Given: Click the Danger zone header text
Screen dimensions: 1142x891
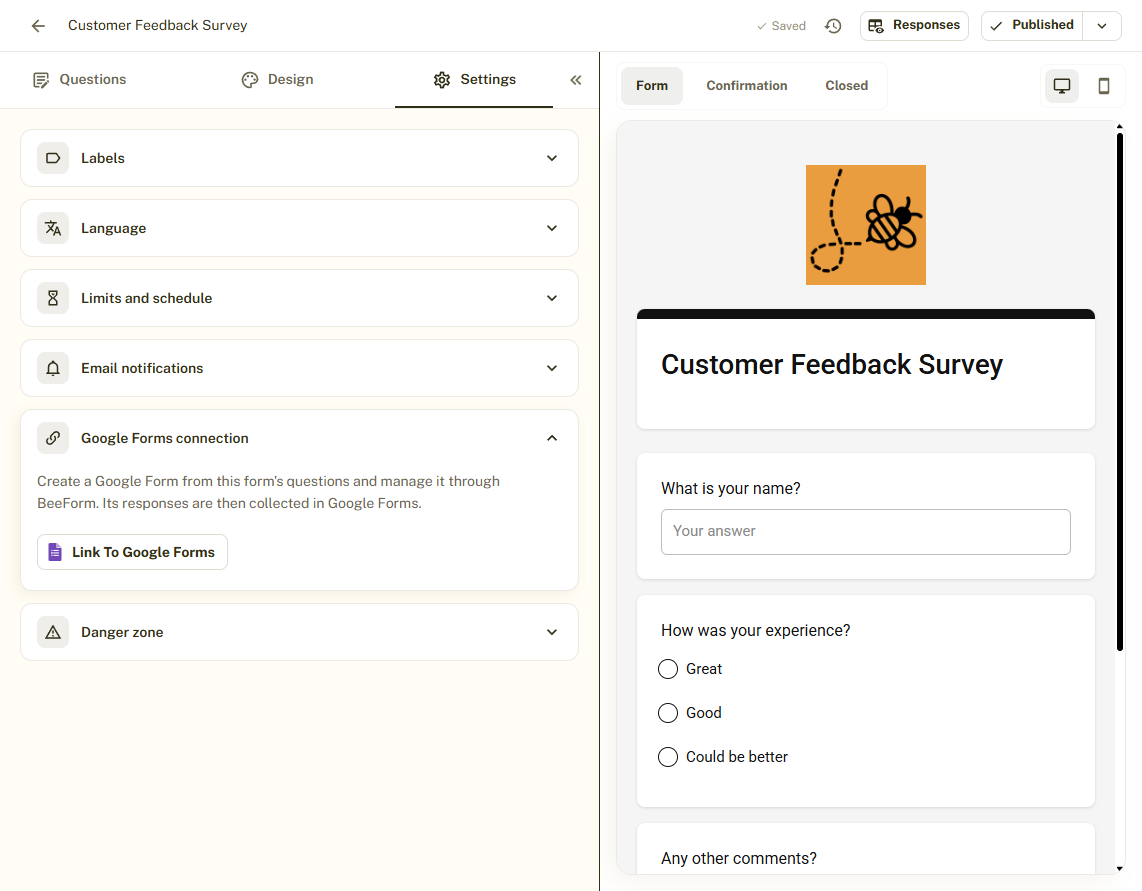Looking at the screenshot, I should click(122, 632).
